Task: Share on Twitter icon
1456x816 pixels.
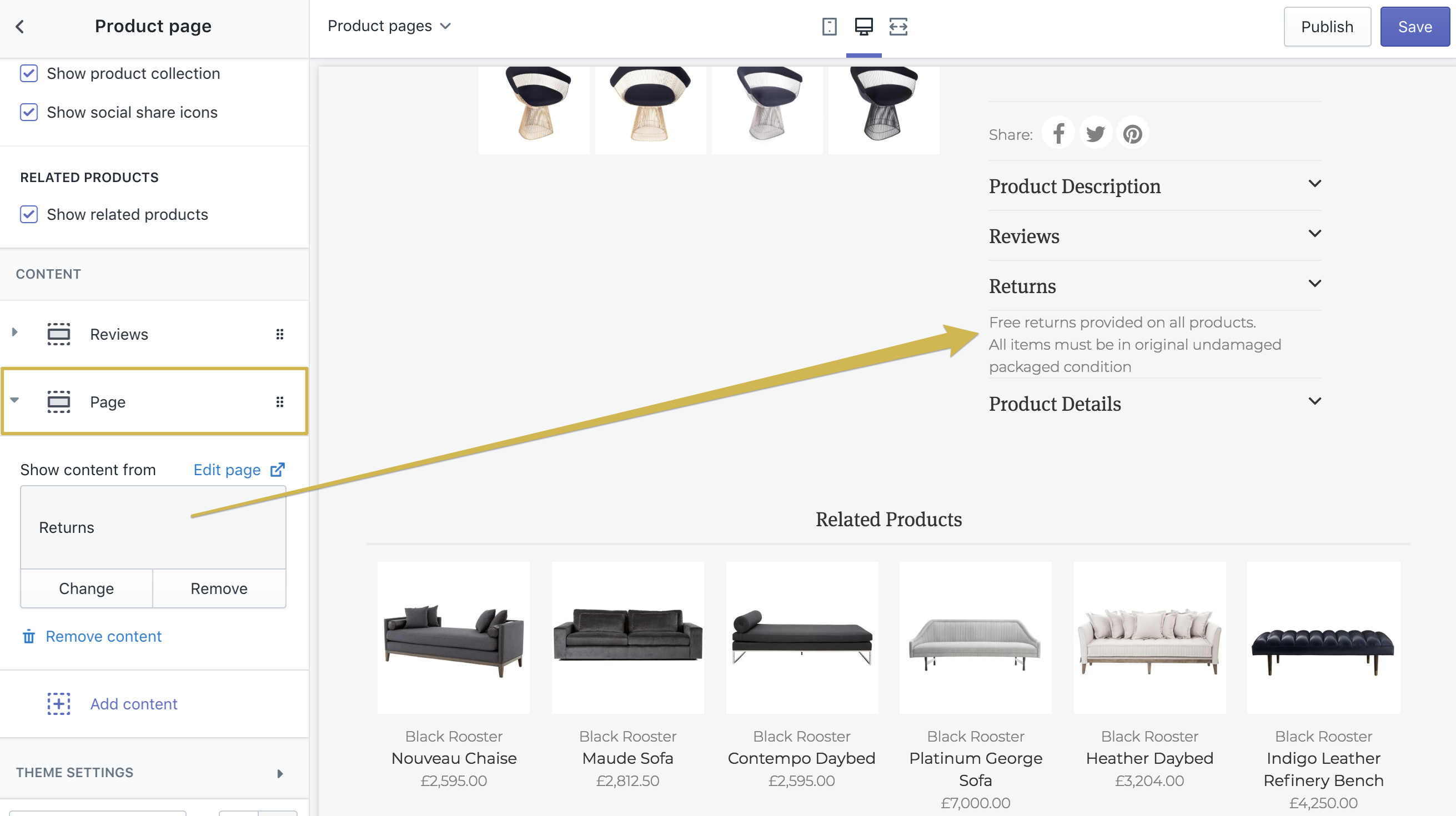Action: click(1095, 134)
